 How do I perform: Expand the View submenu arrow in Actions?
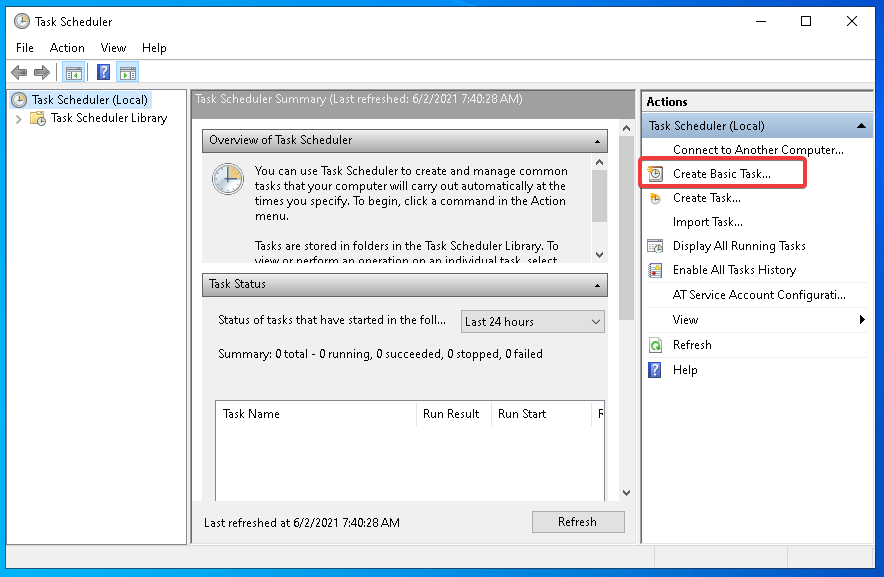tap(862, 320)
